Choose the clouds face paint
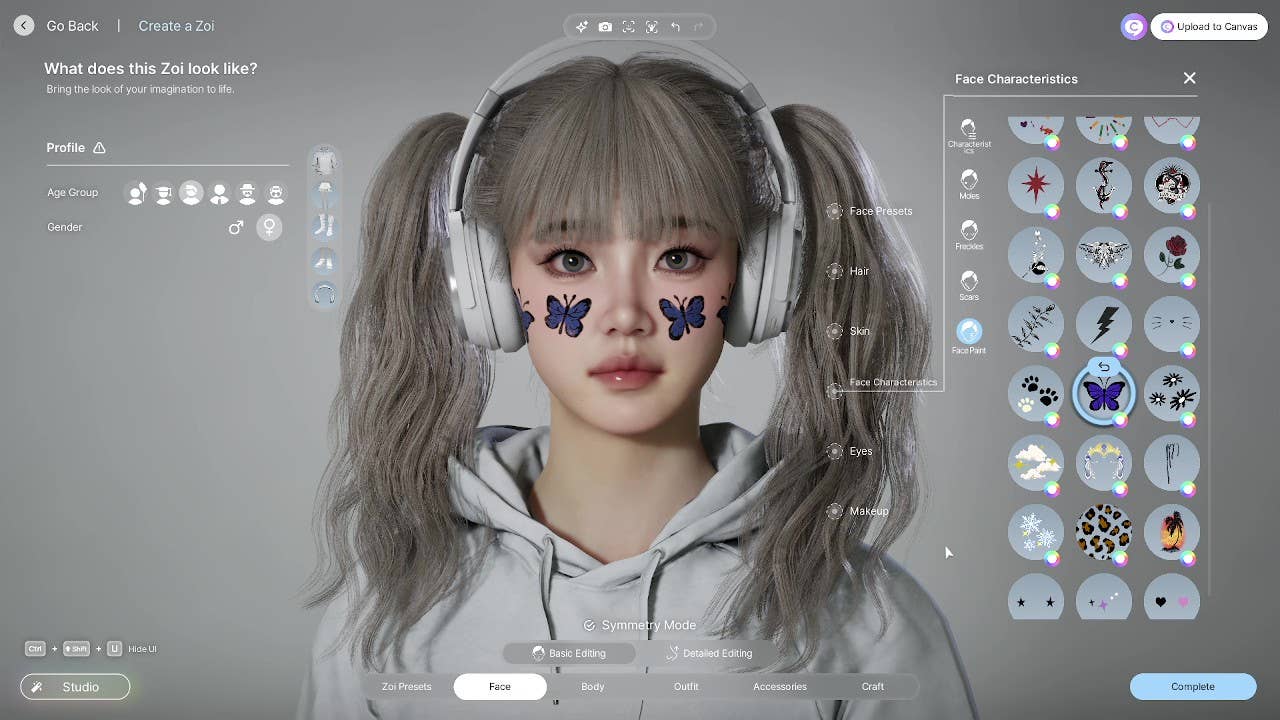This screenshot has width=1280, height=720. pos(1036,462)
